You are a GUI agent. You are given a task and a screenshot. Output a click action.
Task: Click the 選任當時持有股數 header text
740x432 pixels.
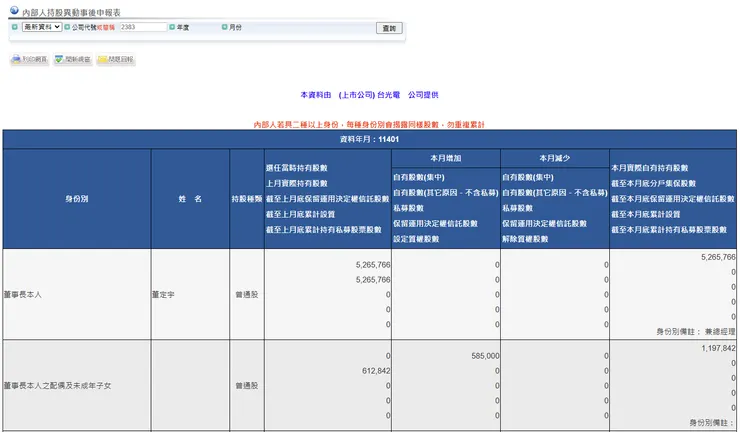[296, 168]
